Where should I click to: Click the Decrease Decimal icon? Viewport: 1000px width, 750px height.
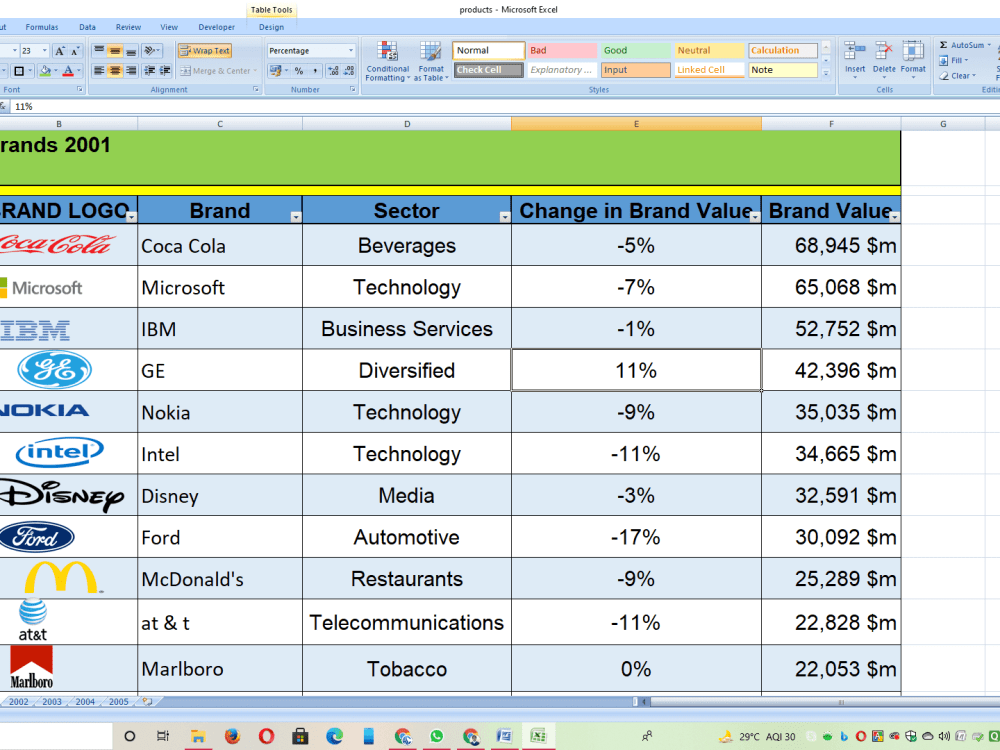[x=349, y=71]
